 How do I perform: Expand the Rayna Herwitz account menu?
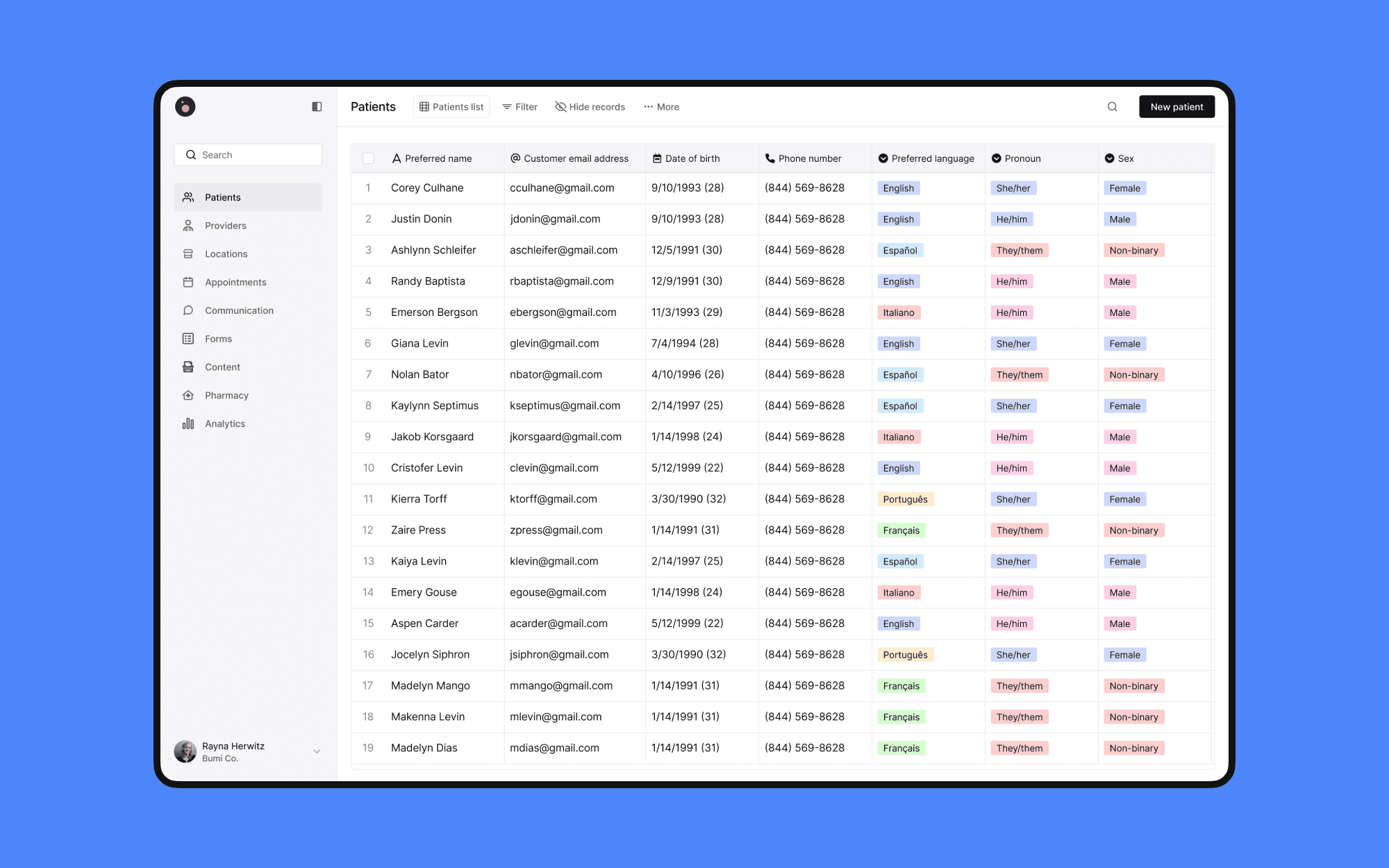(317, 751)
